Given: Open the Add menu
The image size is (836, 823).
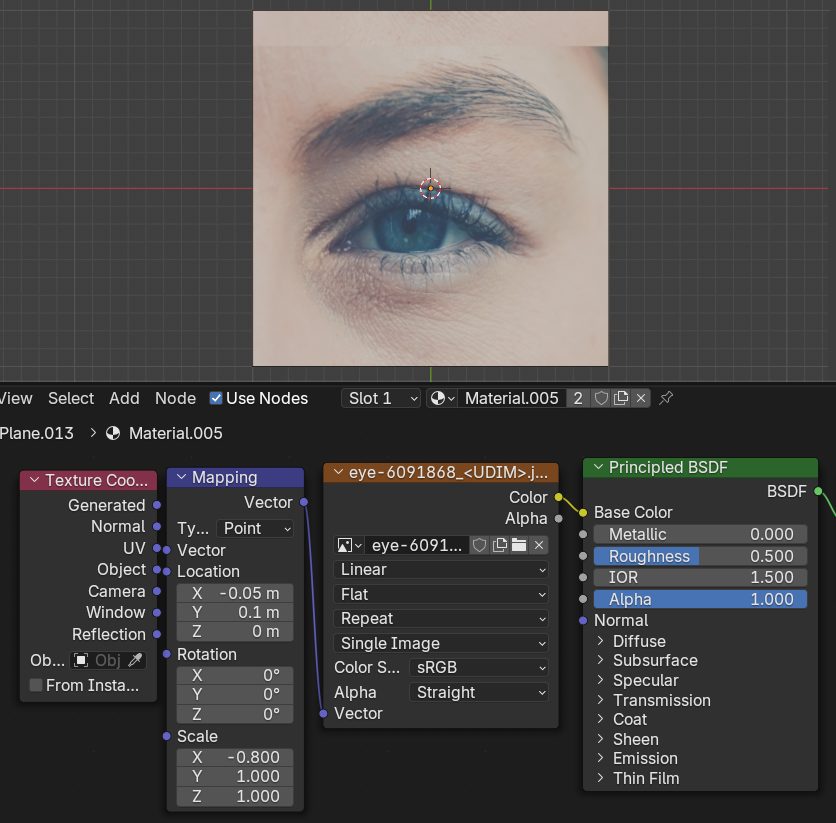Looking at the screenshot, I should (x=124, y=398).
